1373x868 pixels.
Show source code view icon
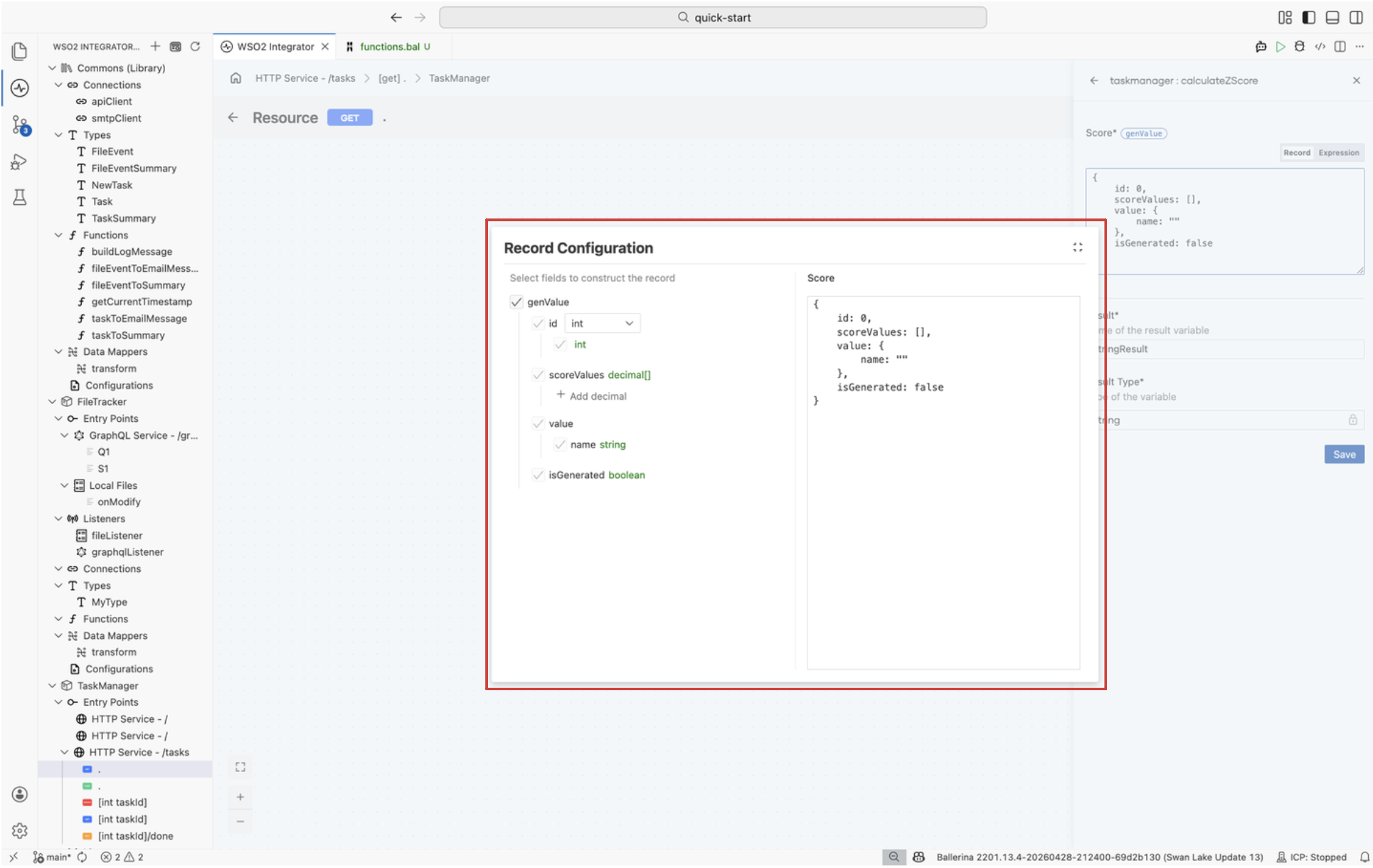[1320, 47]
